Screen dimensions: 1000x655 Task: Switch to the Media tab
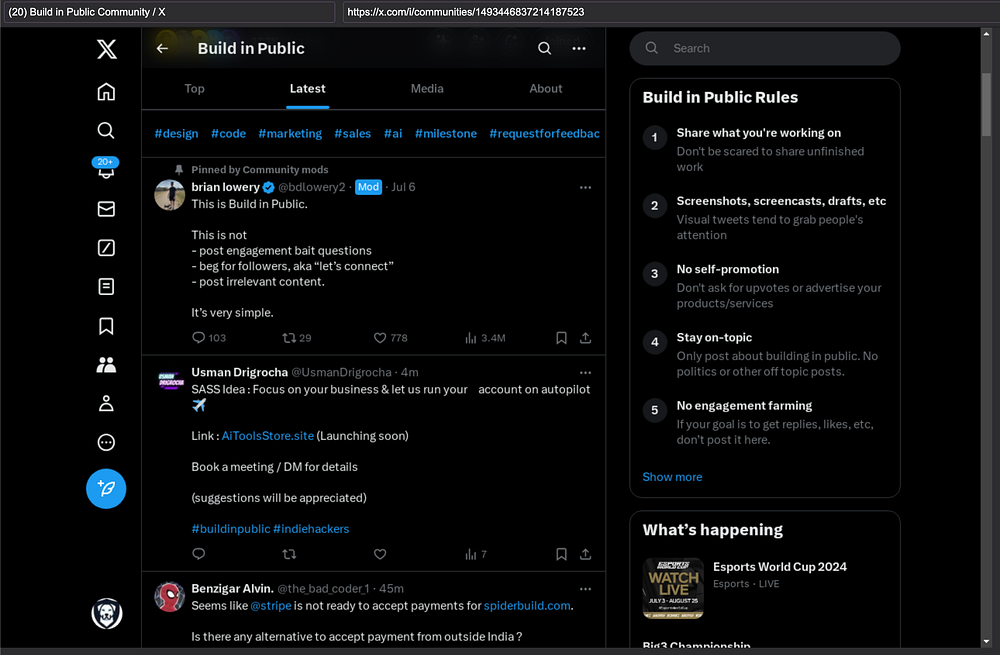tap(427, 89)
